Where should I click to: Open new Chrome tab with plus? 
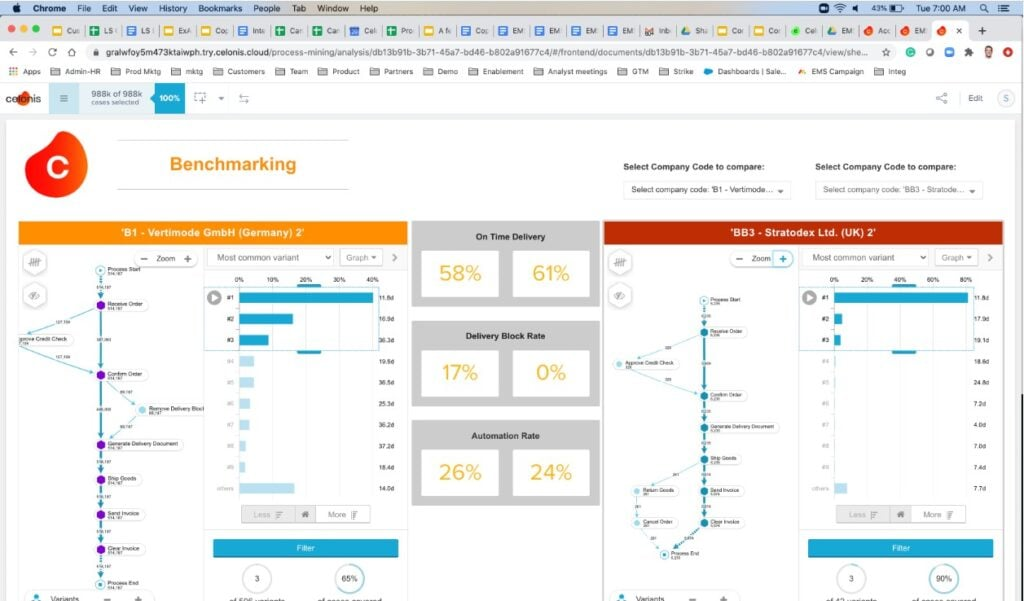[982, 31]
